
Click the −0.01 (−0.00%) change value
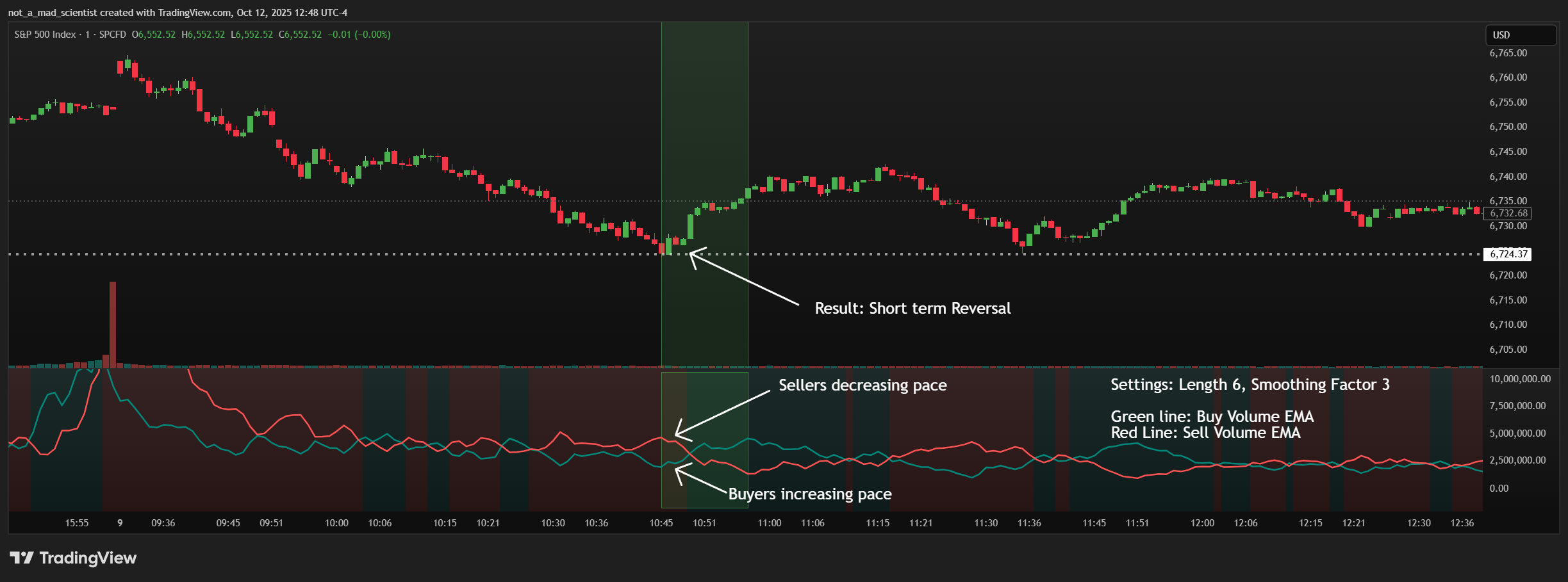click(359, 35)
